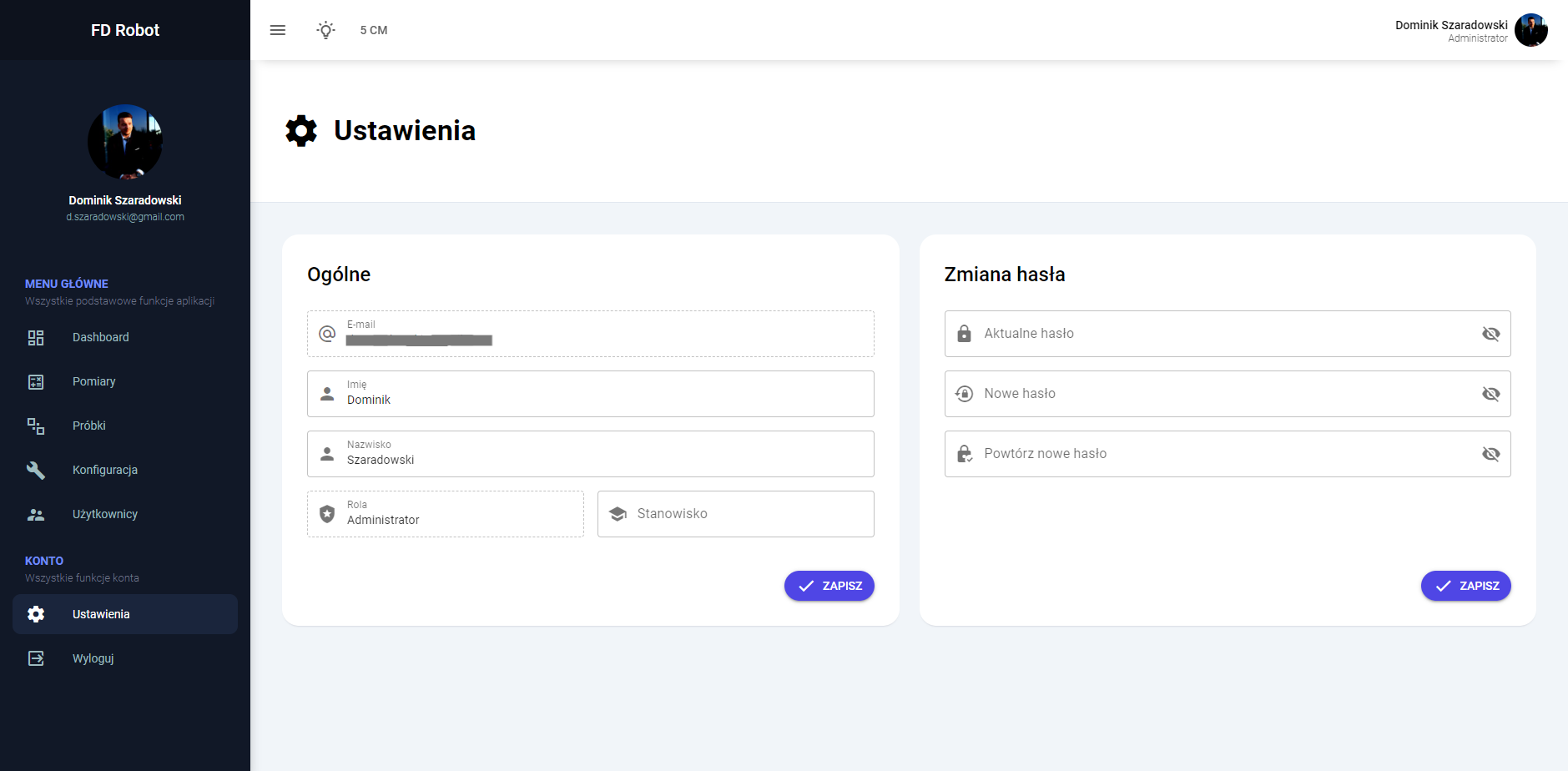Click the Wyloguj logout icon
1568x771 pixels.
pos(36,658)
